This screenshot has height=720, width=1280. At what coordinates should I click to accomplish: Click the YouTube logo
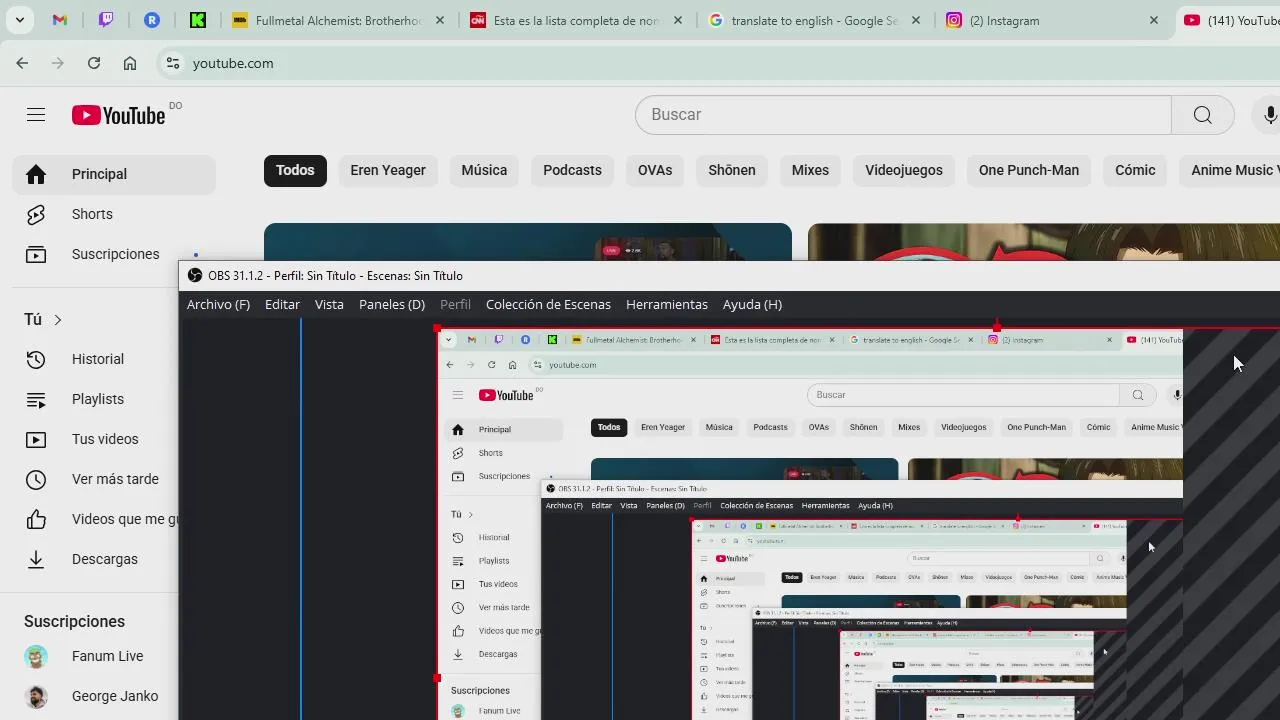coord(119,115)
